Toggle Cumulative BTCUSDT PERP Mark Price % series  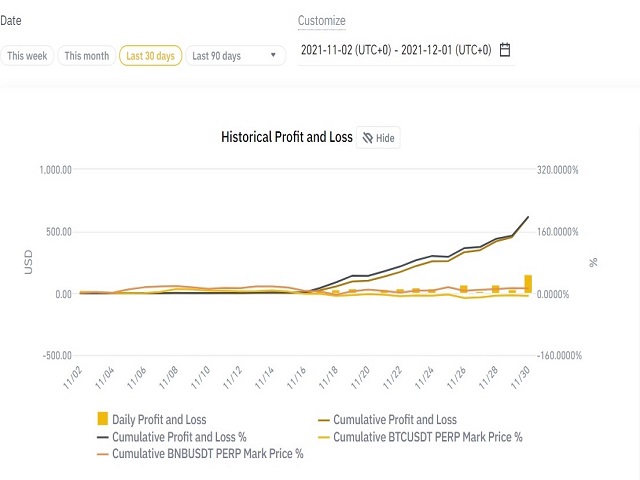(420, 437)
